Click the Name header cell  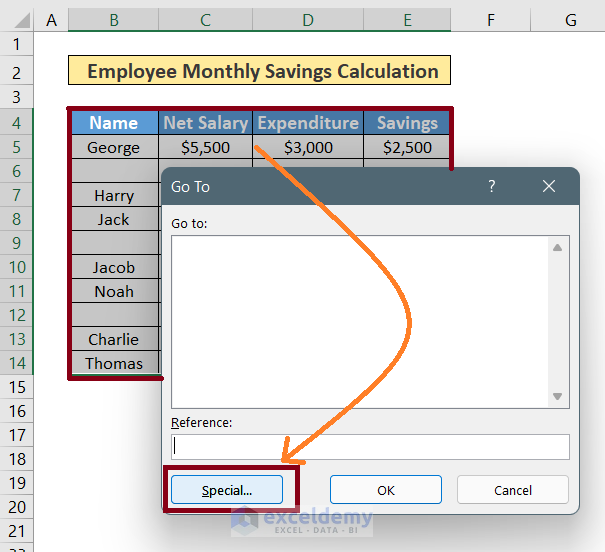(x=115, y=123)
